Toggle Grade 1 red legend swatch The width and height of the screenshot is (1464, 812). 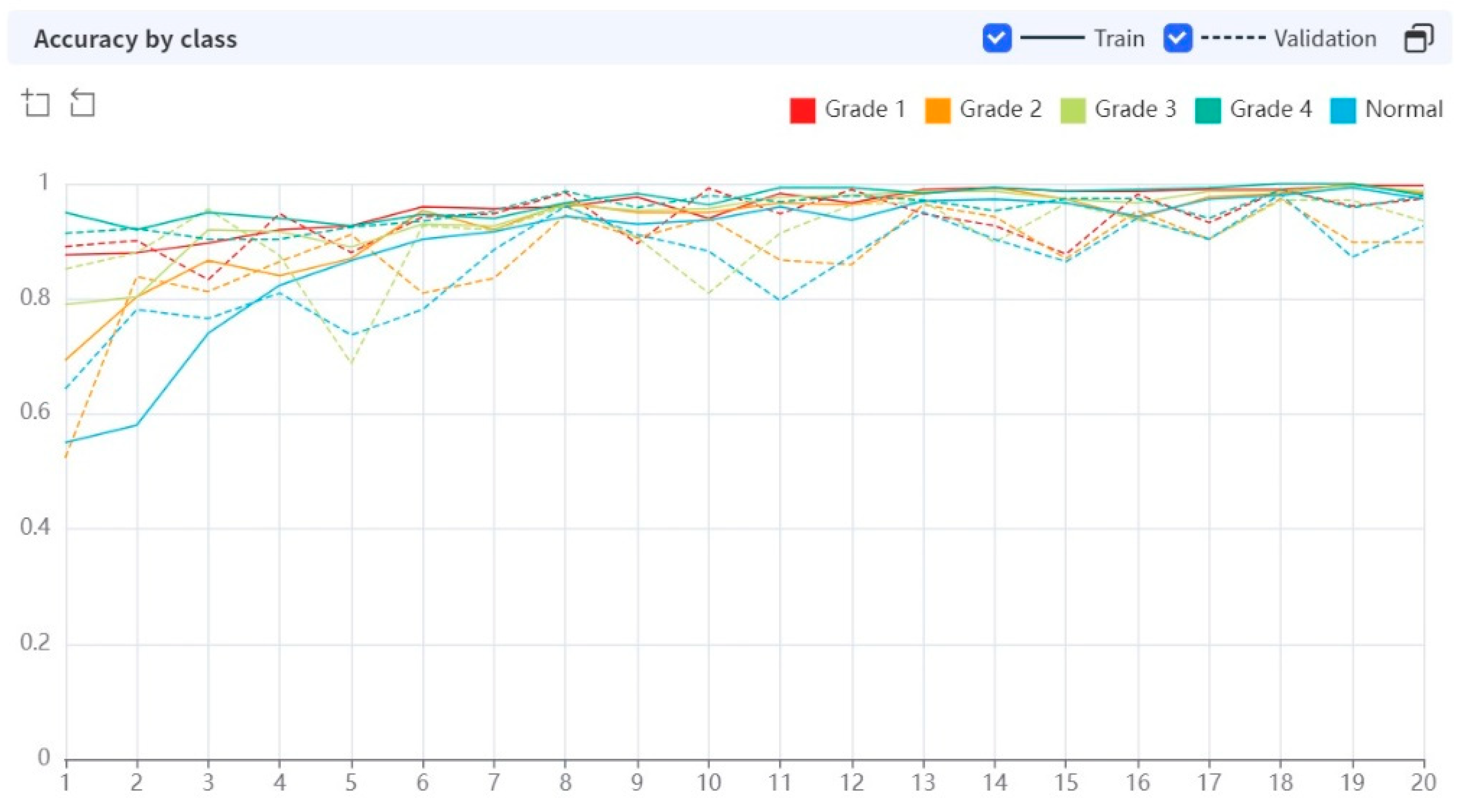802,110
